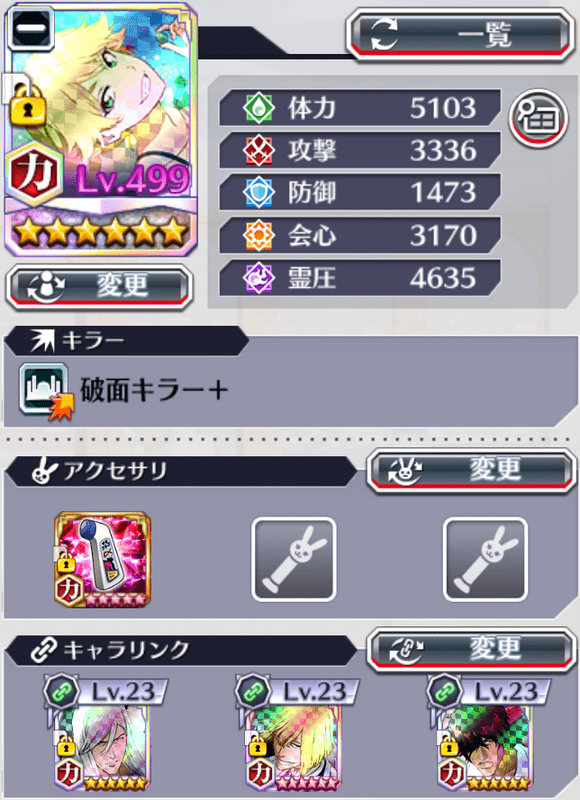Tap the 体力 stamina stat row
580x800 pixels.
(360, 108)
